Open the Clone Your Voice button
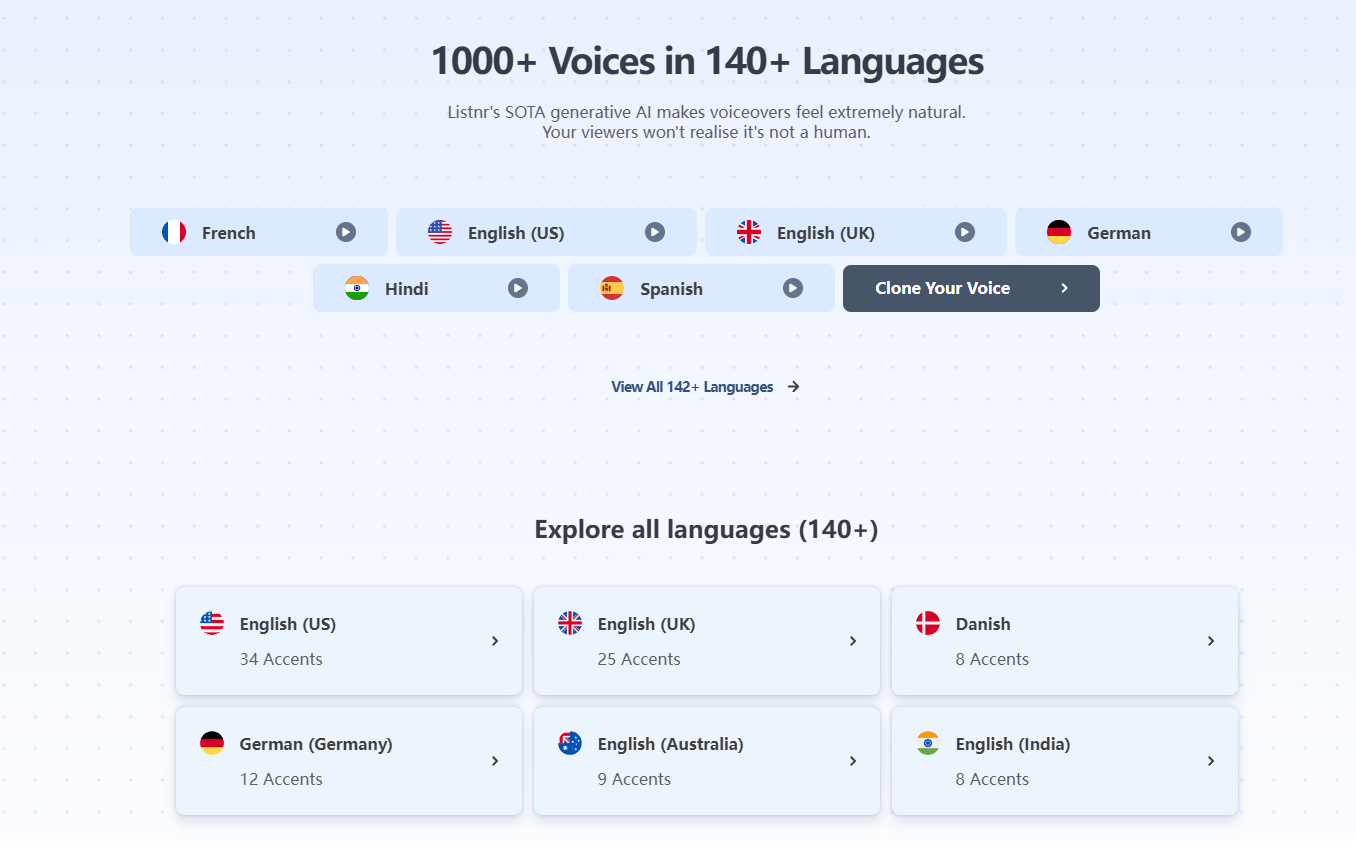The width and height of the screenshot is (1356, 841). pyautogui.click(x=971, y=288)
